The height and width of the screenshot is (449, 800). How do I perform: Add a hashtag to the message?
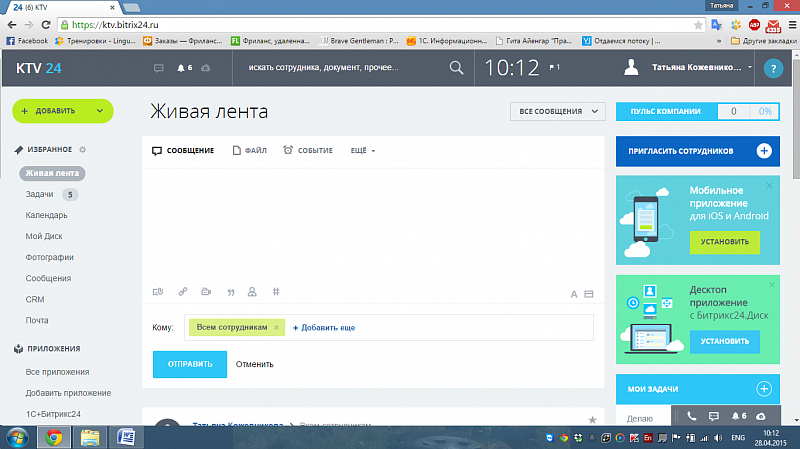pos(276,292)
